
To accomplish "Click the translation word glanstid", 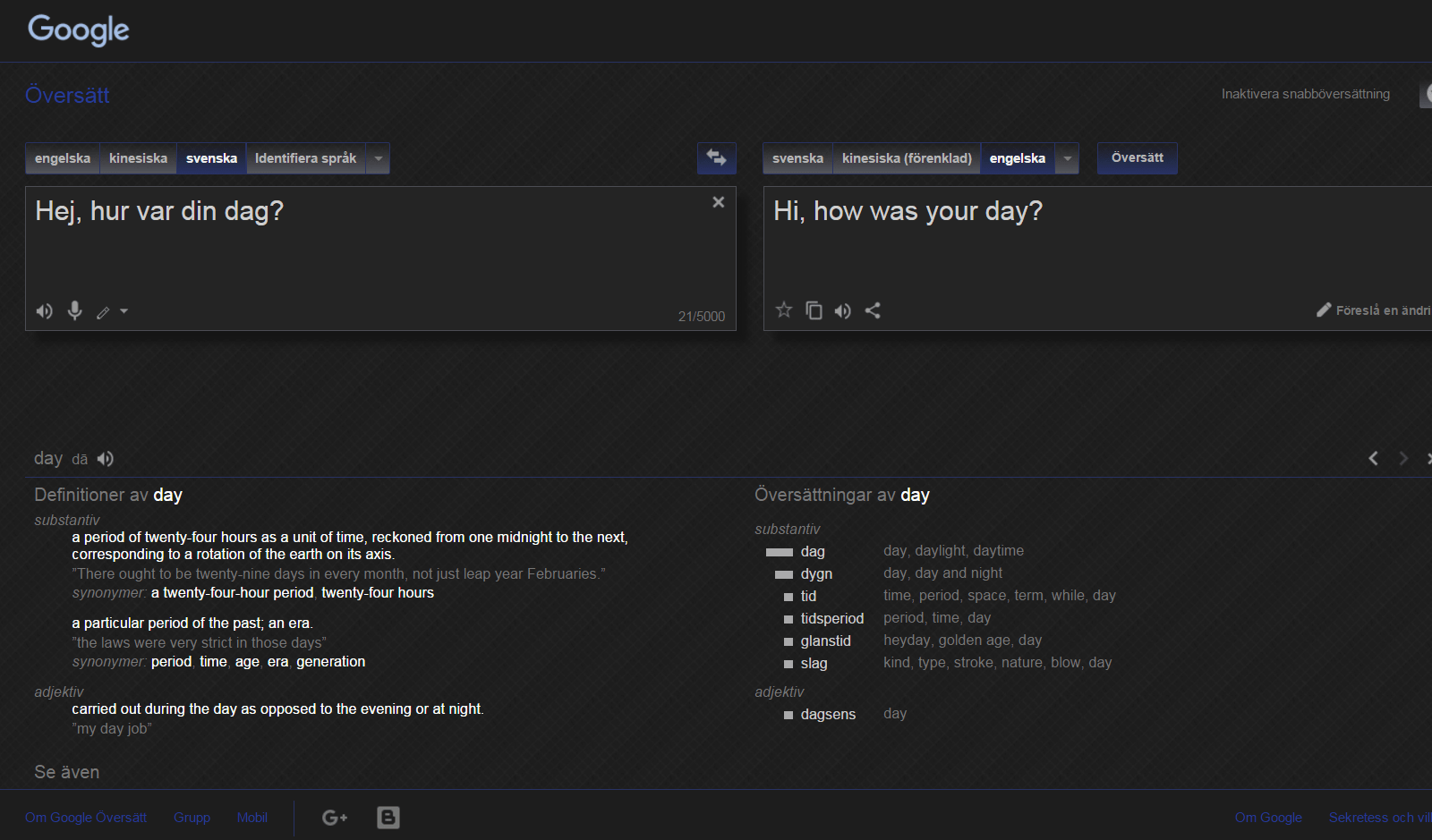I will (x=825, y=641).
